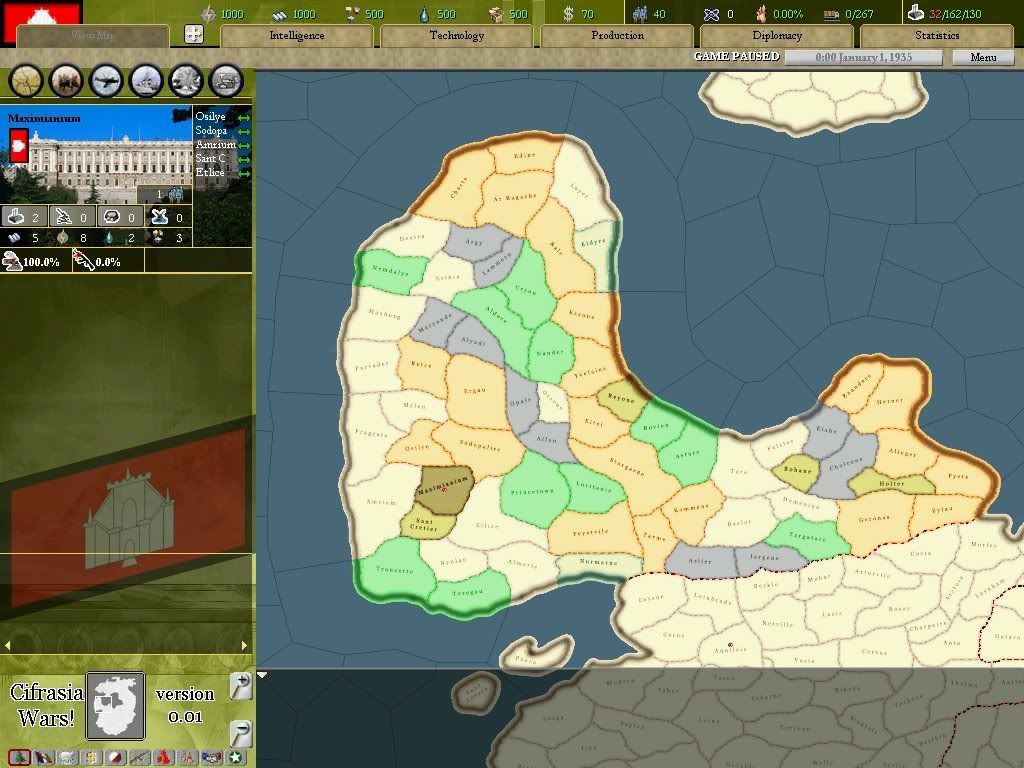This screenshot has width=1024, height=768.
Task: Open the Technology tab
Action: (x=455, y=35)
